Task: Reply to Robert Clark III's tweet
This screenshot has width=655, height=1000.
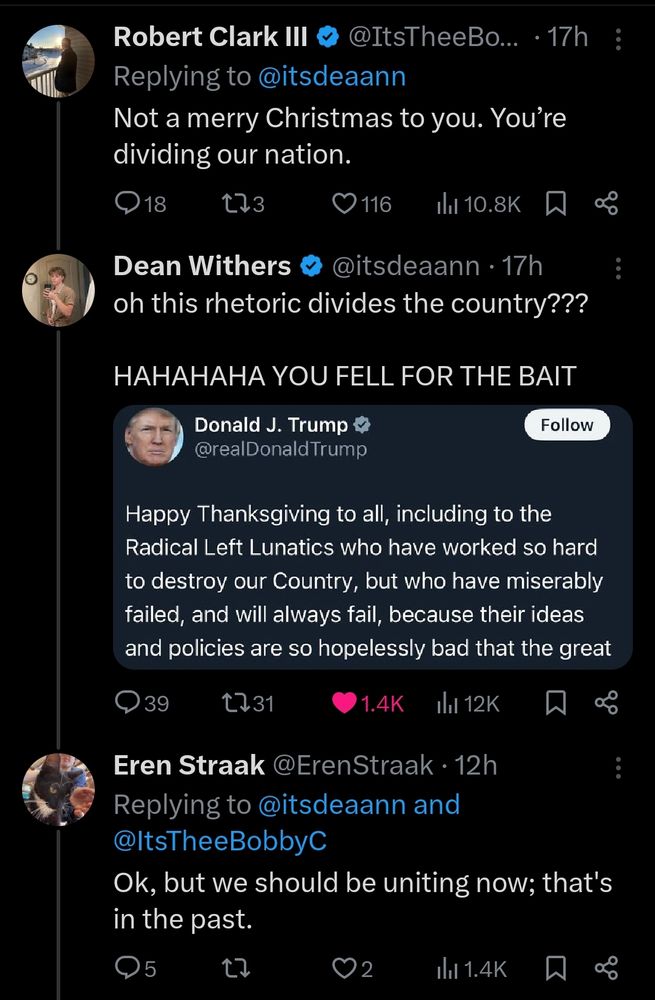Action: tap(127, 204)
